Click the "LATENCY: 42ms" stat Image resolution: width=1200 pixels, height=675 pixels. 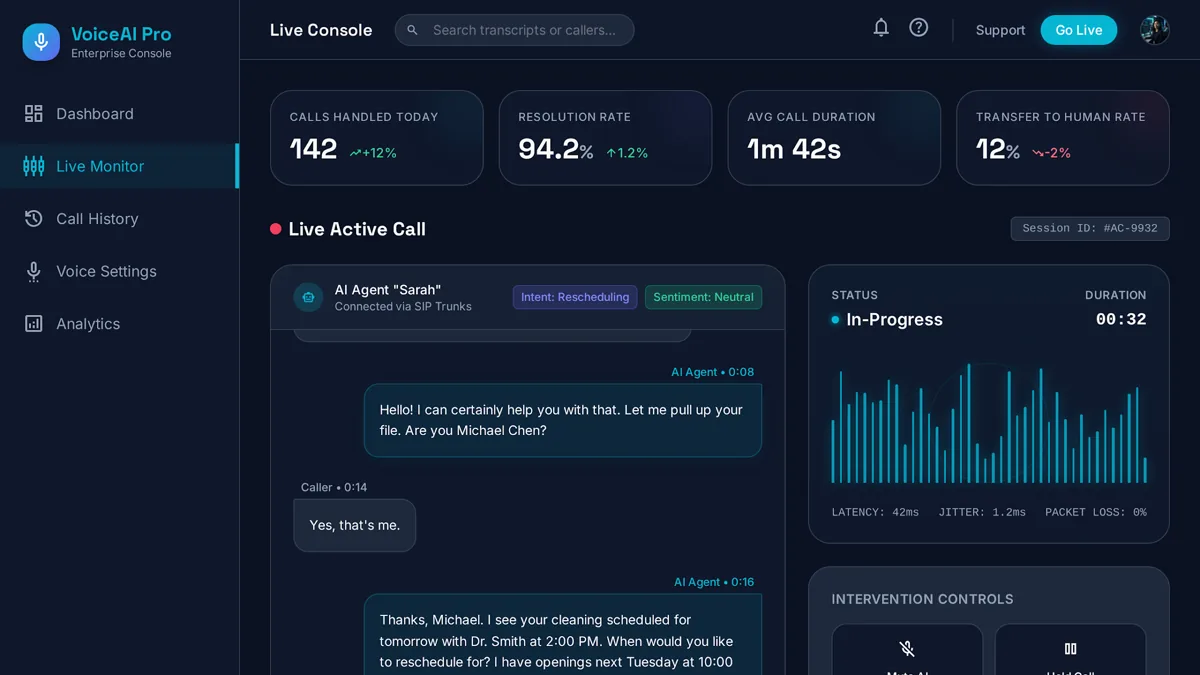[875, 512]
